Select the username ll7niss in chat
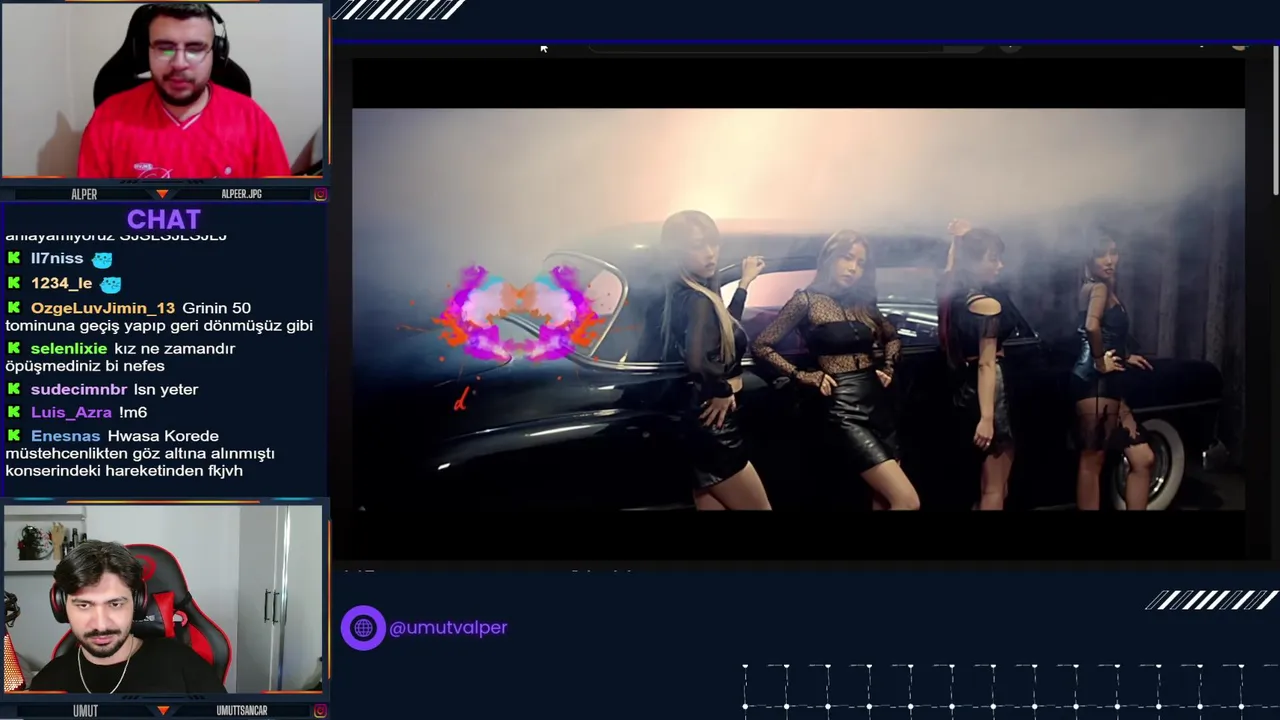Image resolution: width=1280 pixels, height=720 pixels. [57, 258]
